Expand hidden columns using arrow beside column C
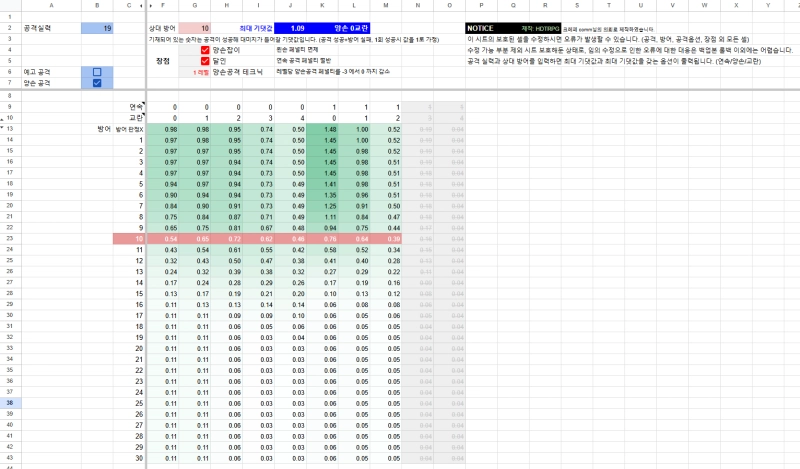 coord(139,5)
